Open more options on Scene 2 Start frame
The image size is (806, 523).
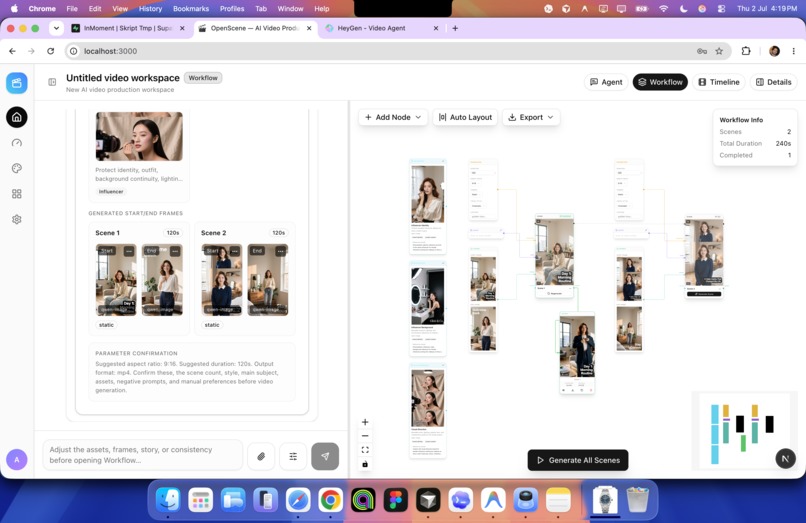click(234, 251)
